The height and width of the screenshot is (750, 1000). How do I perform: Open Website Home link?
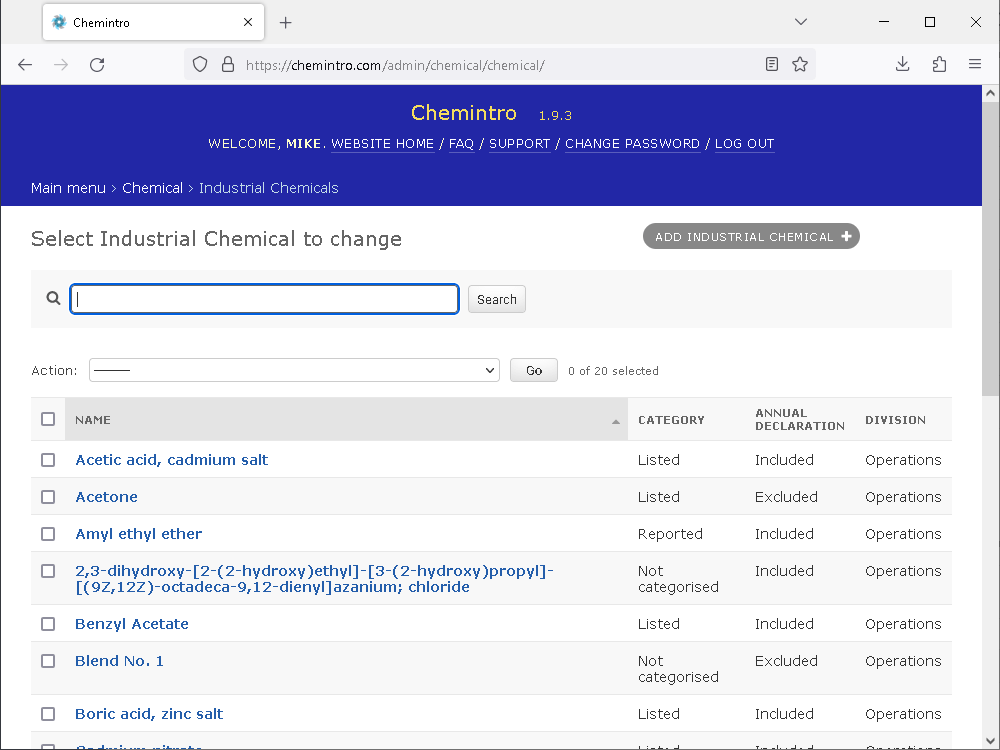pos(383,143)
